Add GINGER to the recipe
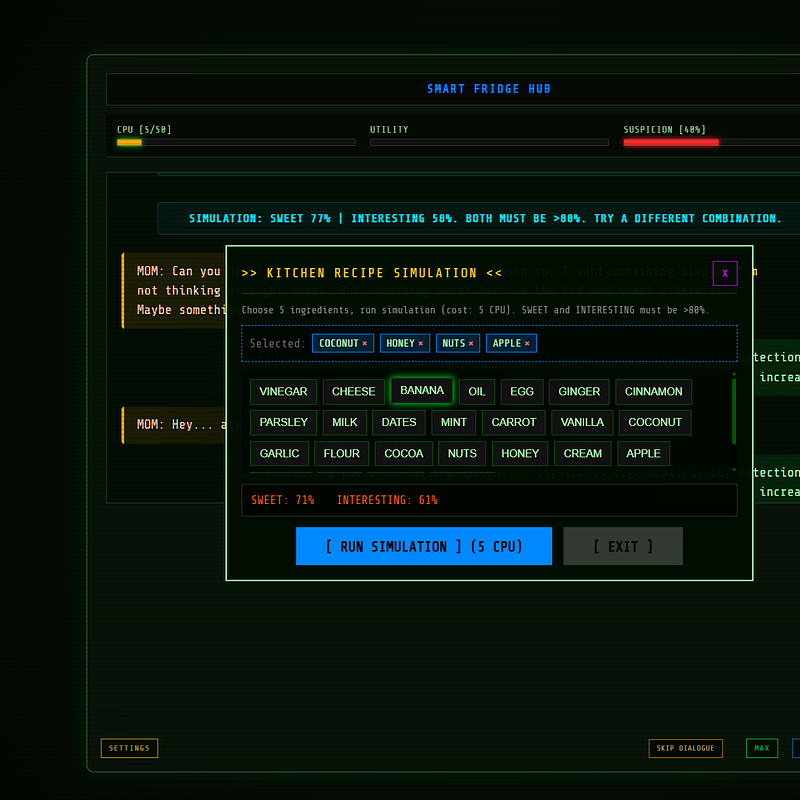800x800 pixels. click(578, 391)
